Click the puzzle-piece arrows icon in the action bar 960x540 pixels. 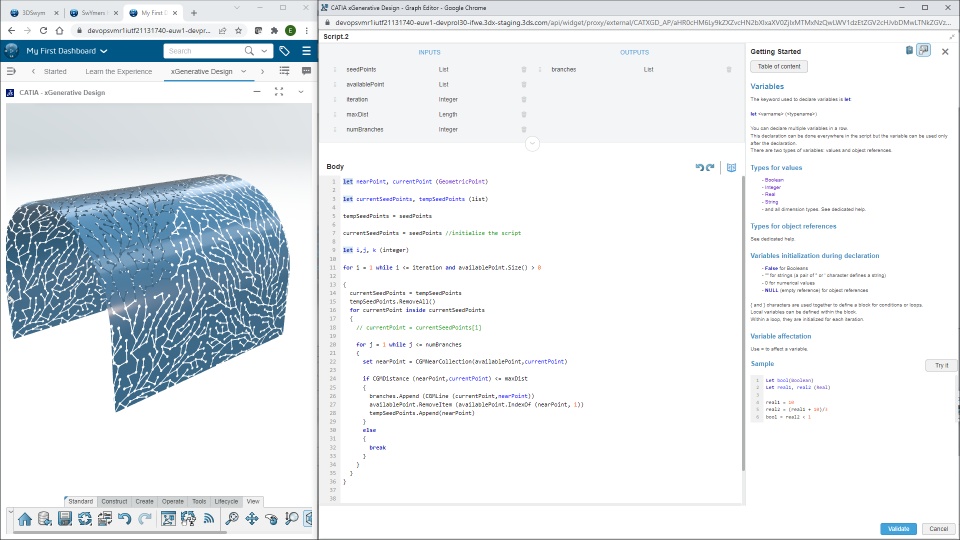point(188,519)
